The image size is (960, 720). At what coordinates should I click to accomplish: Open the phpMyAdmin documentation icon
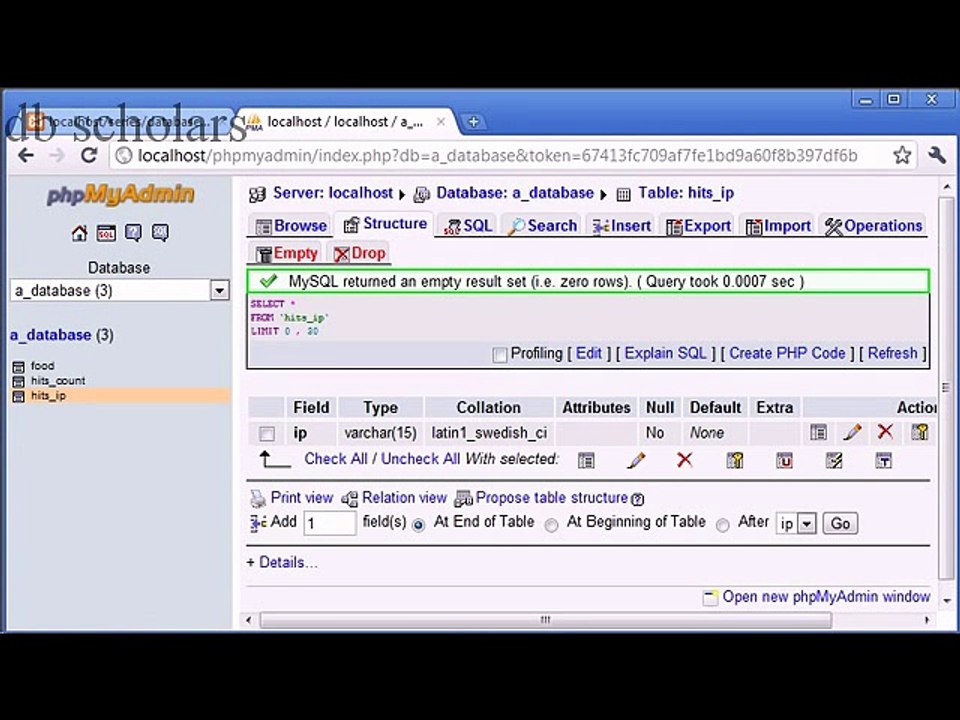pyautogui.click(x=133, y=233)
